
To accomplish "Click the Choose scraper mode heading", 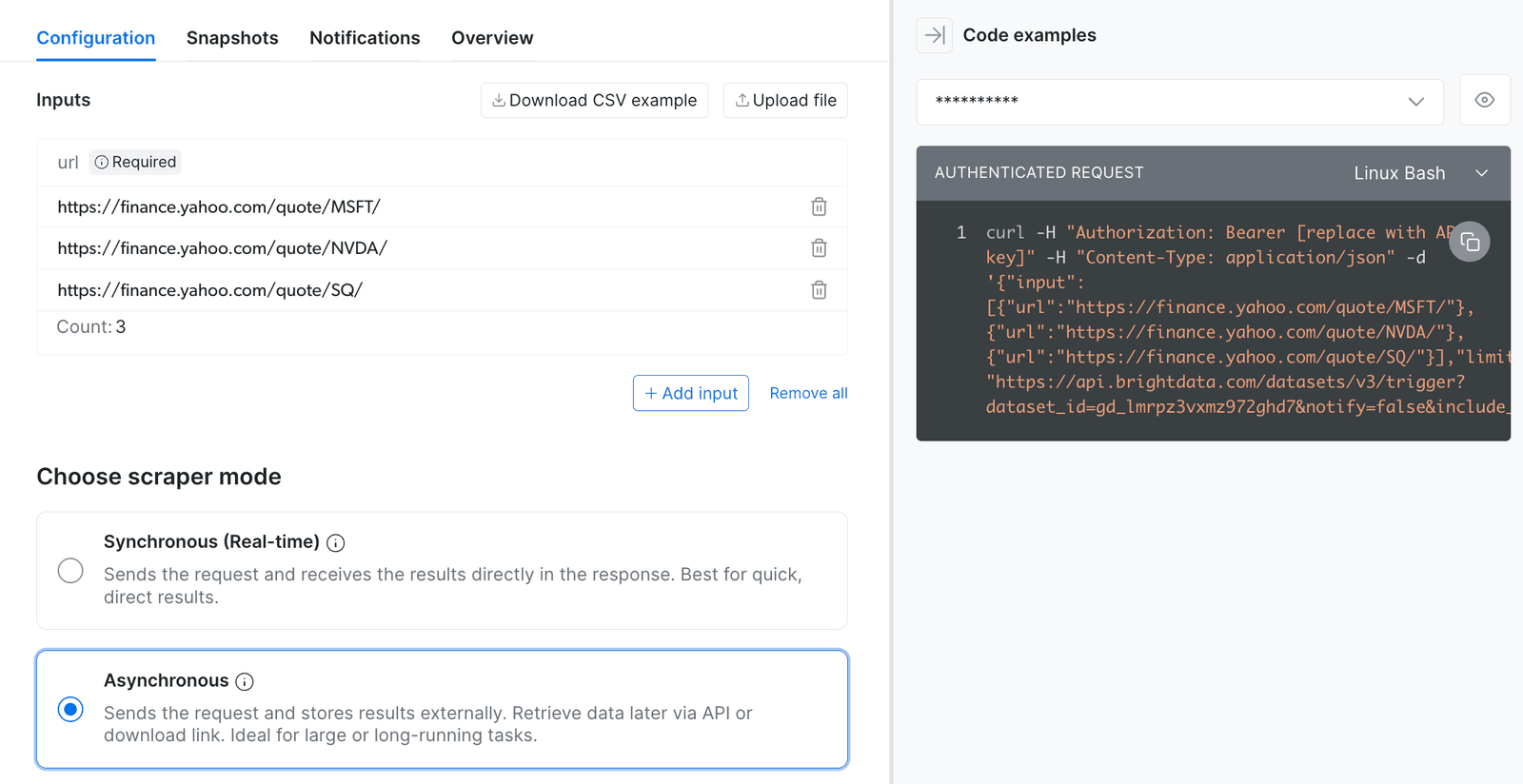I will coord(159,477).
